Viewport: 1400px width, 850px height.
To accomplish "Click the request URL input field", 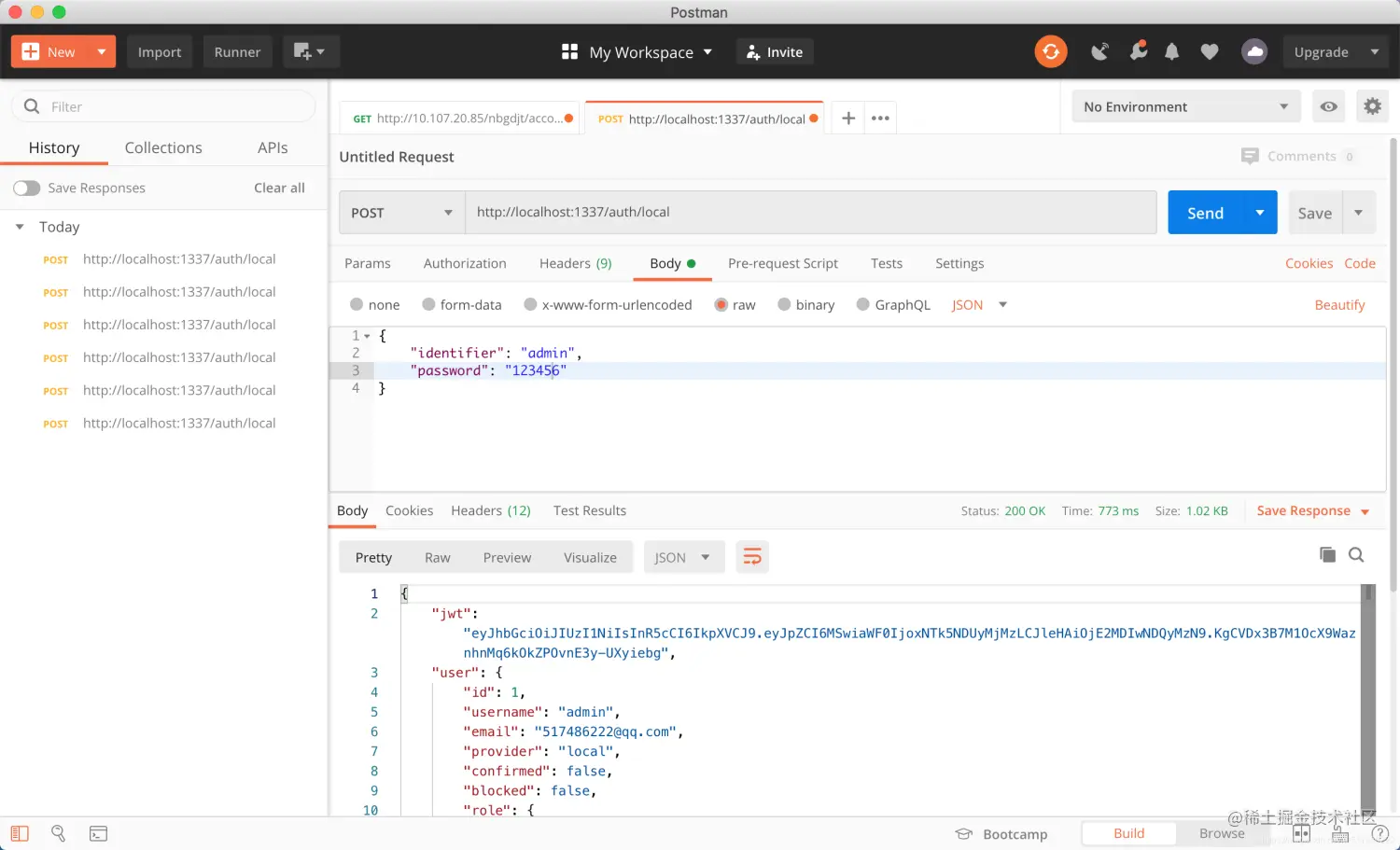I will click(810, 213).
